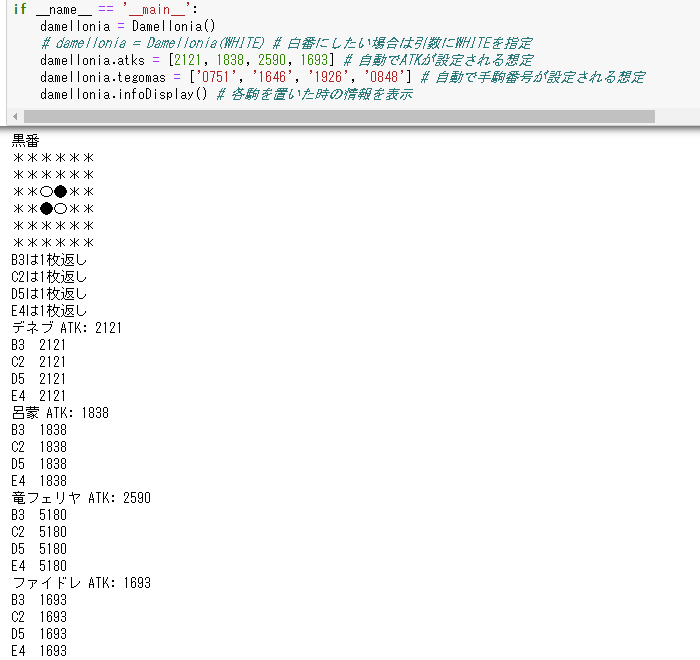
Task: Click the heading 呂蒙 ATK: 1838
Action: point(60,412)
